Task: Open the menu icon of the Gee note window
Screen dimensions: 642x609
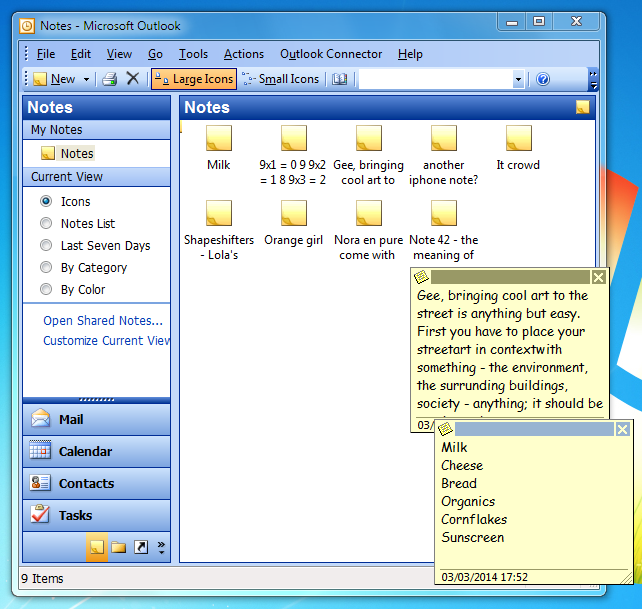Action: click(421, 277)
